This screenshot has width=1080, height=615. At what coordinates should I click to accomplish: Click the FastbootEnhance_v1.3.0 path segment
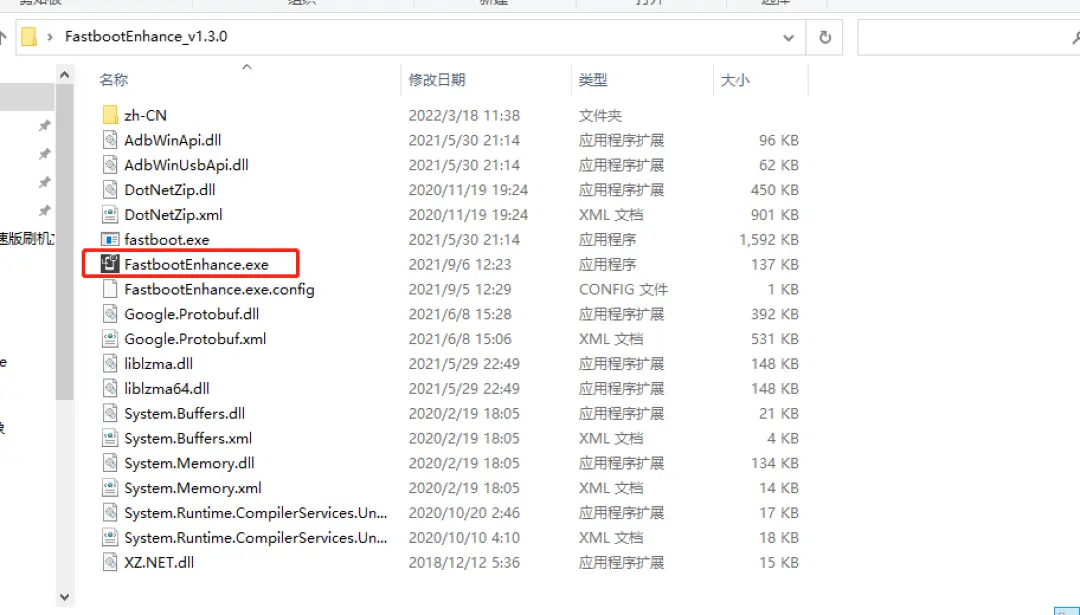(146, 36)
